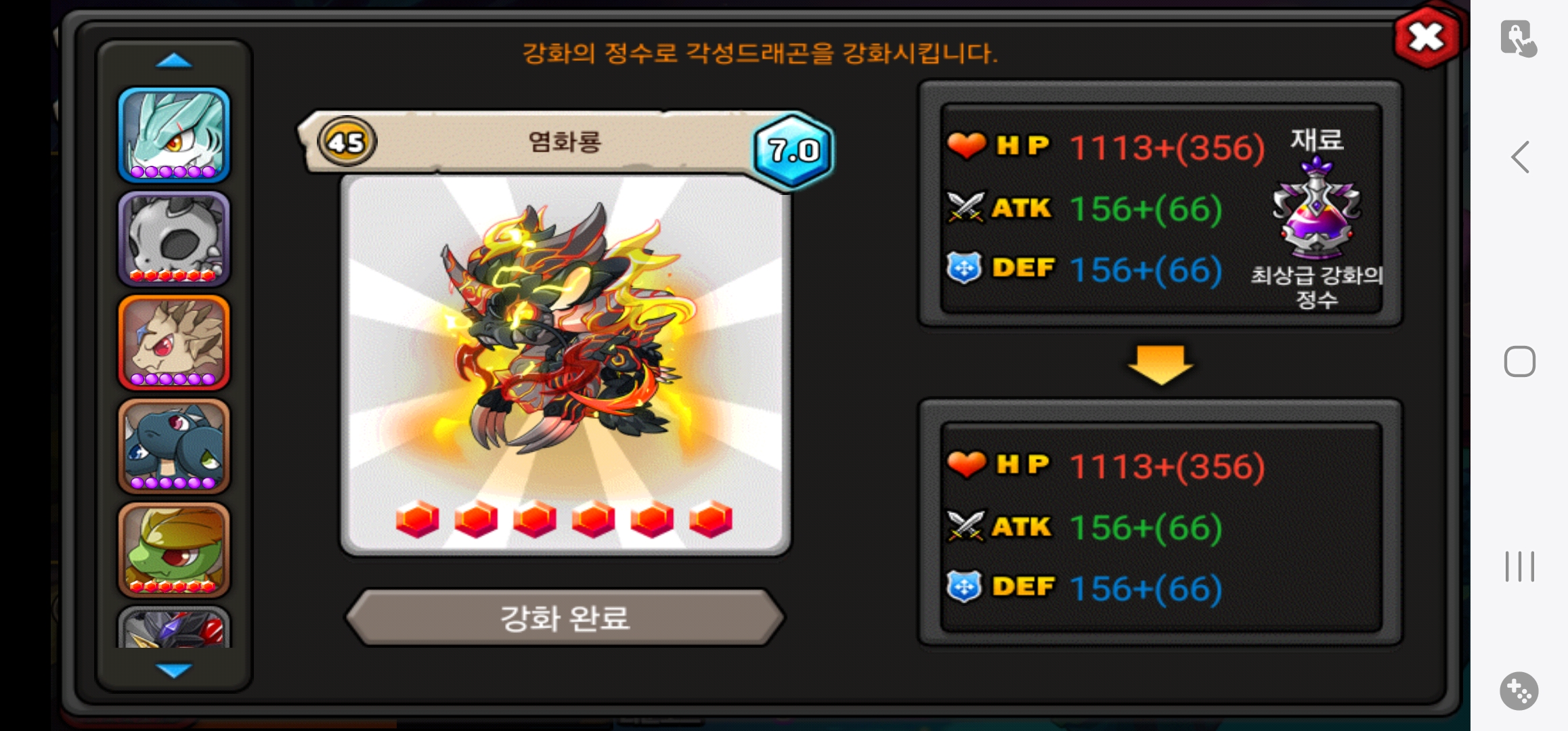Select the teal white dragon portrait

[x=174, y=135]
